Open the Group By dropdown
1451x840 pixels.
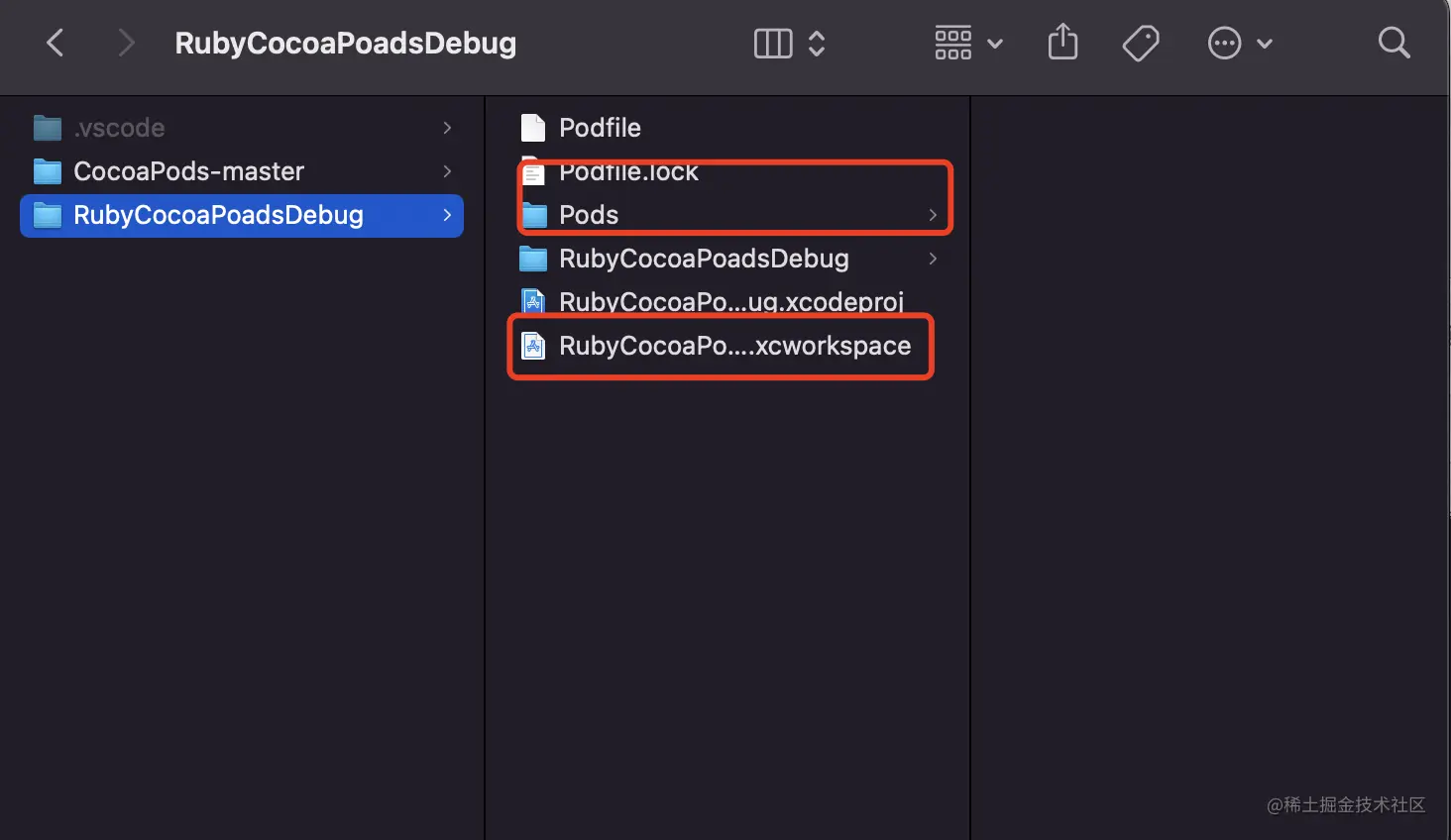(968, 43)
